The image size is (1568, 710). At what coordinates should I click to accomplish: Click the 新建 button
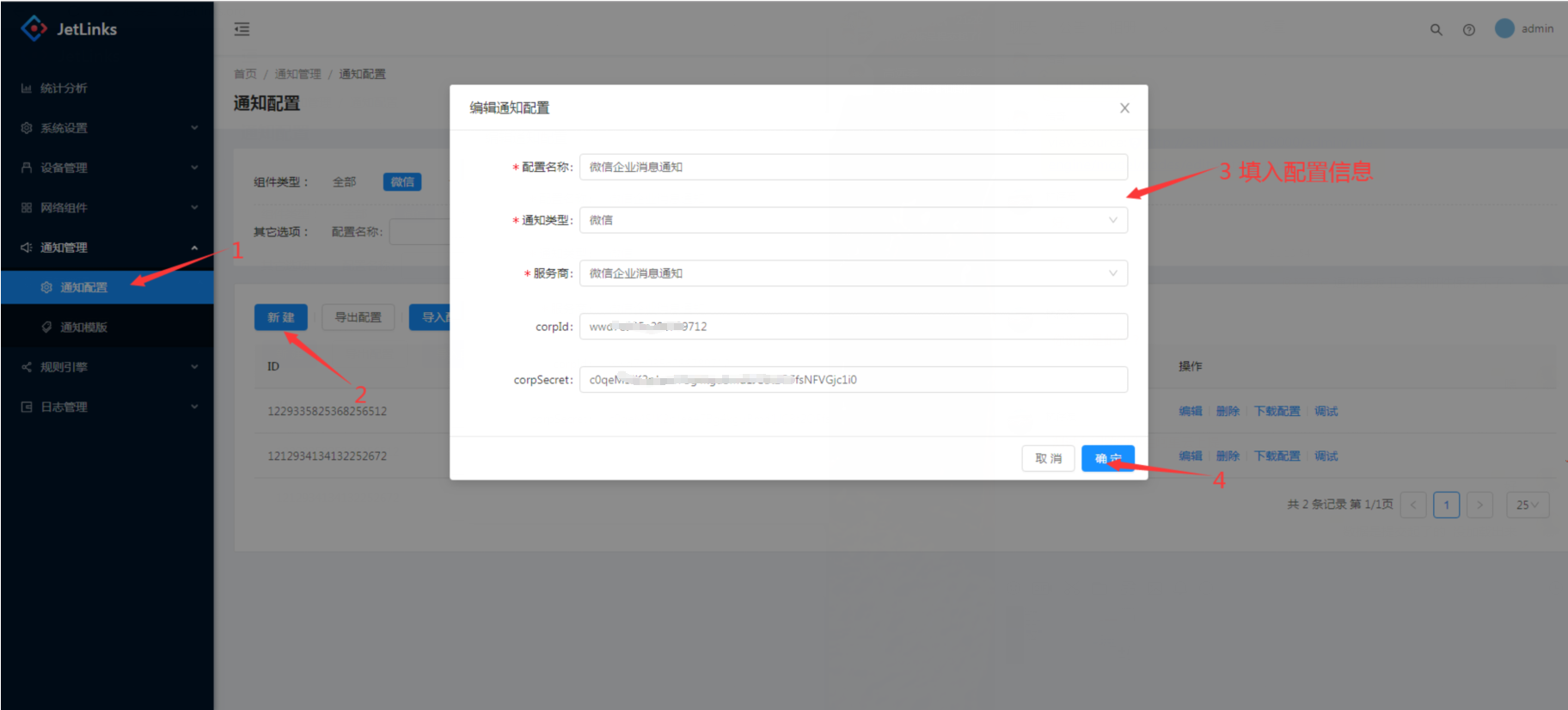(x=281, y=317)
